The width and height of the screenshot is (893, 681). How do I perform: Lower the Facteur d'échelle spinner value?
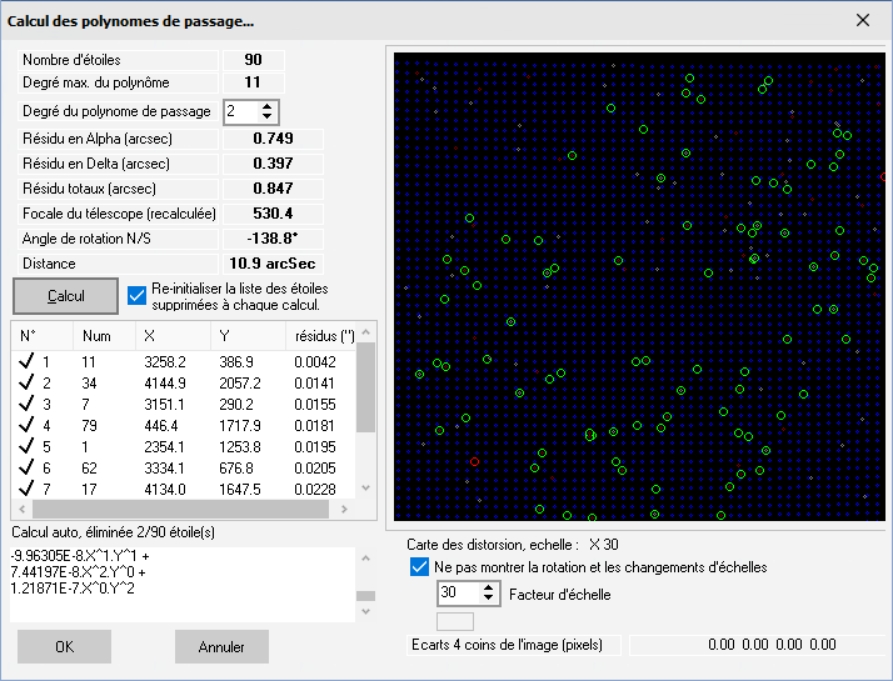(x=488, y=599)
